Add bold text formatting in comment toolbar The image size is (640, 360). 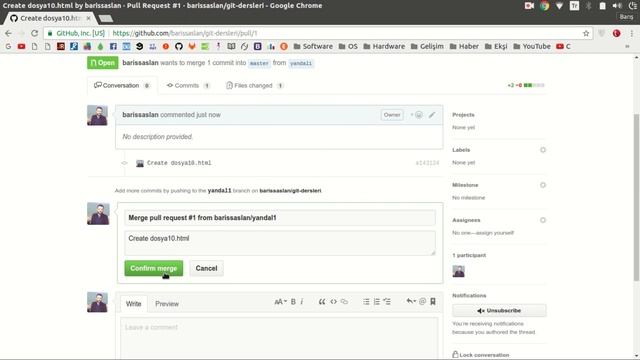pos(293,302)
